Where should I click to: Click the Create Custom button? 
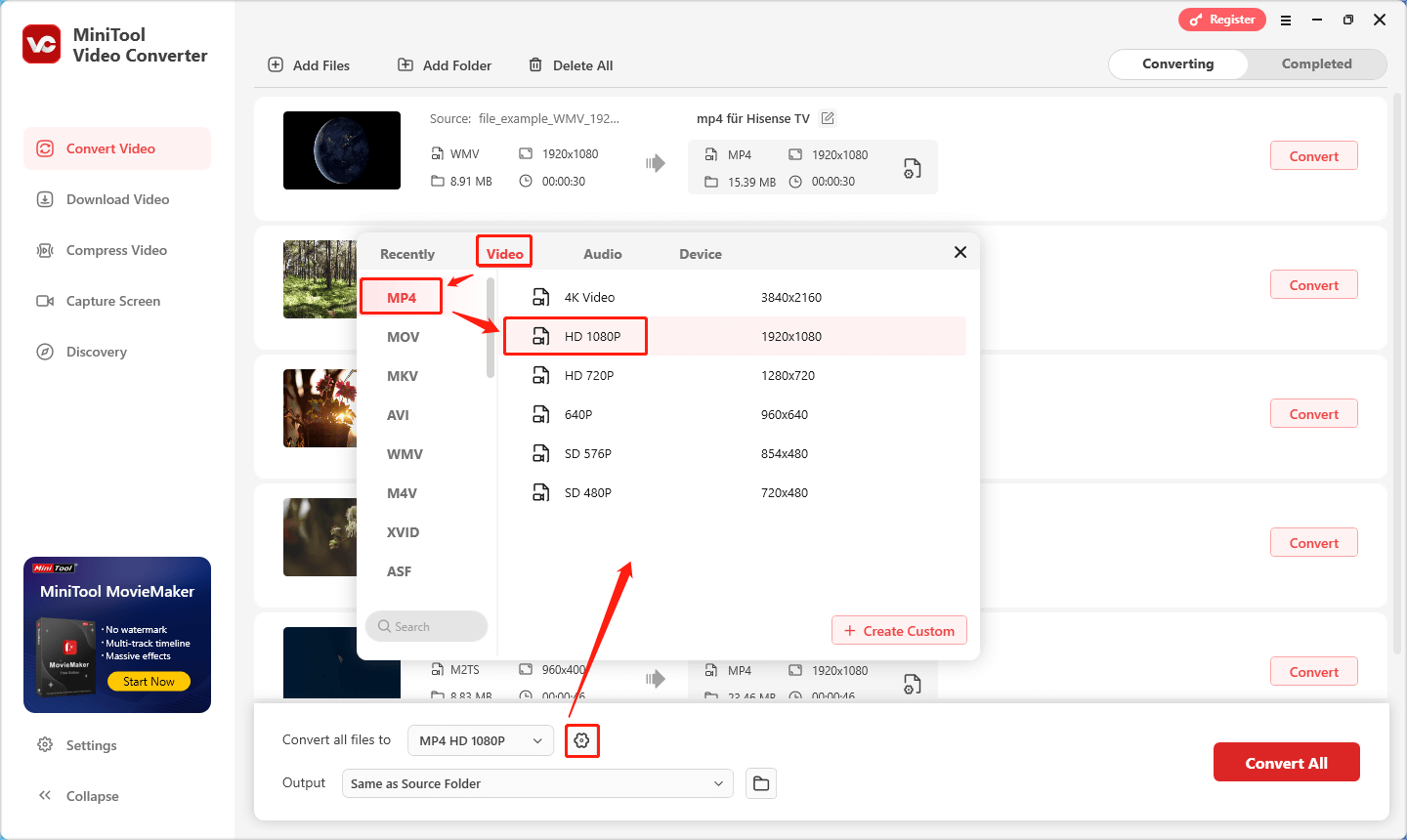click(899, 630)
